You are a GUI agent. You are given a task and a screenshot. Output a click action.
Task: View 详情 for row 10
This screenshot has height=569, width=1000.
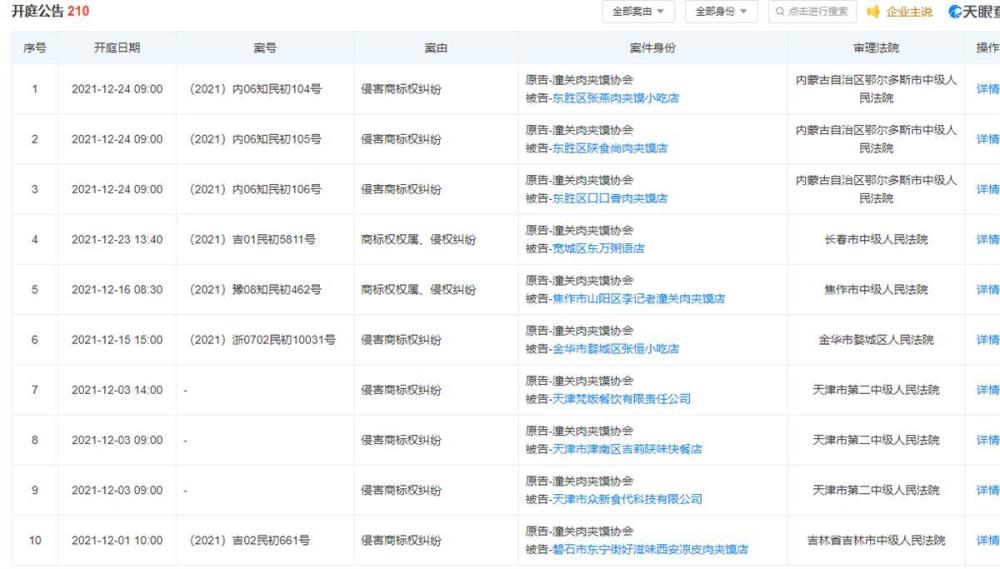(x=988, y=540)
